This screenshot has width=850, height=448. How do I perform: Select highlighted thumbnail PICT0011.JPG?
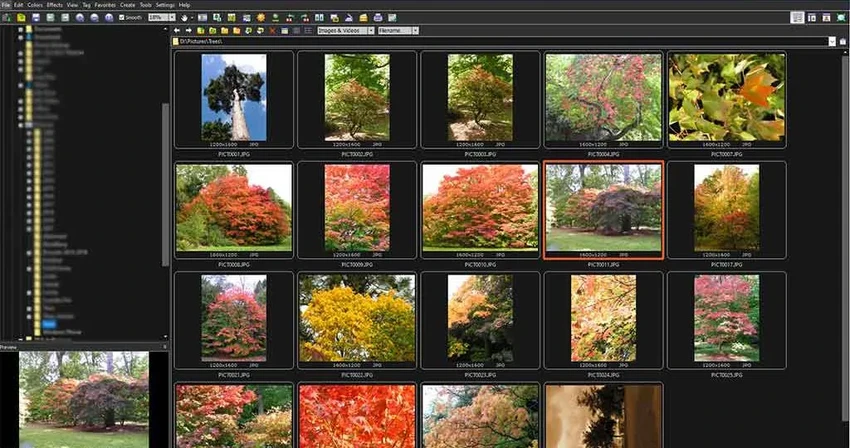pos(603,208)
